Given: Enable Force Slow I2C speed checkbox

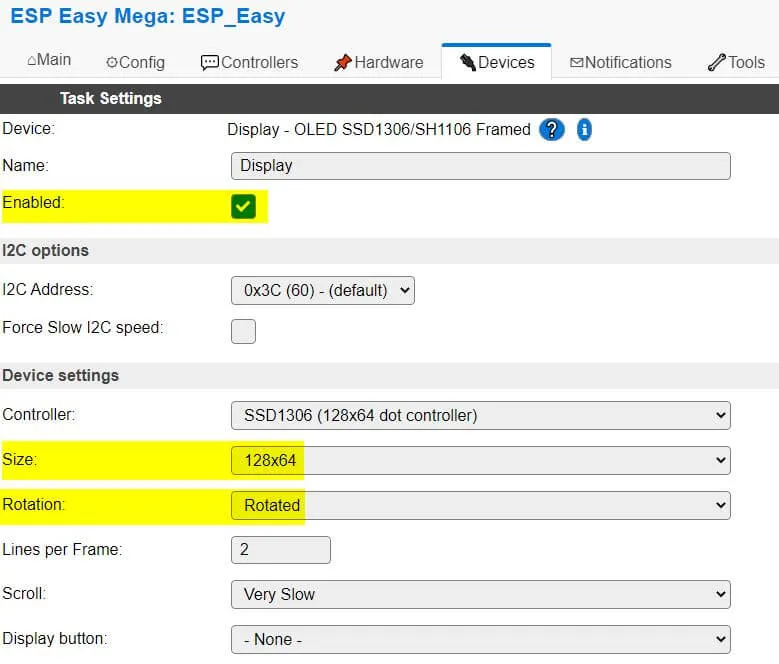Looking at the screenshot, I should [243, 331].
